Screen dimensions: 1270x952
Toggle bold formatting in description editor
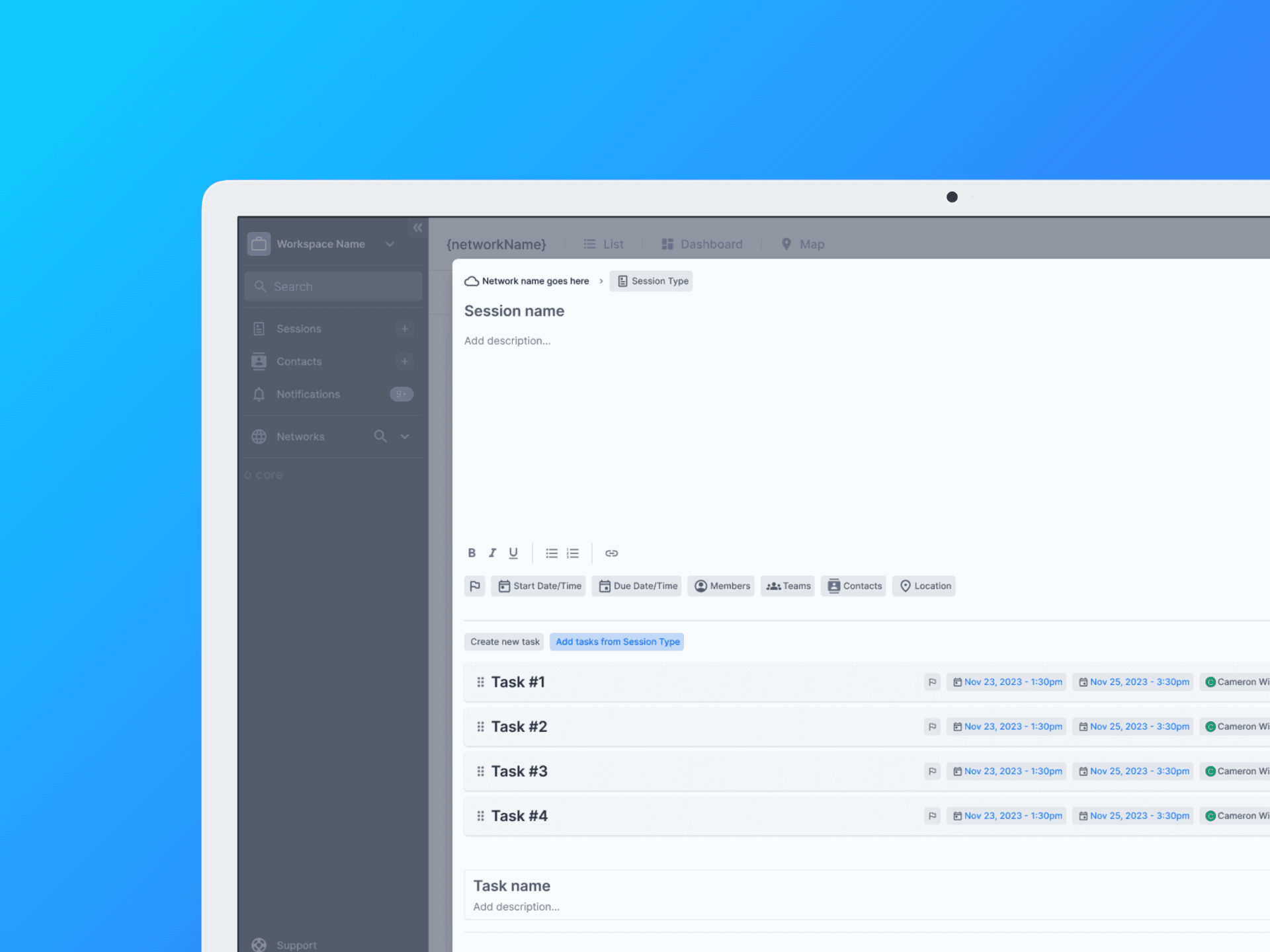472,553
